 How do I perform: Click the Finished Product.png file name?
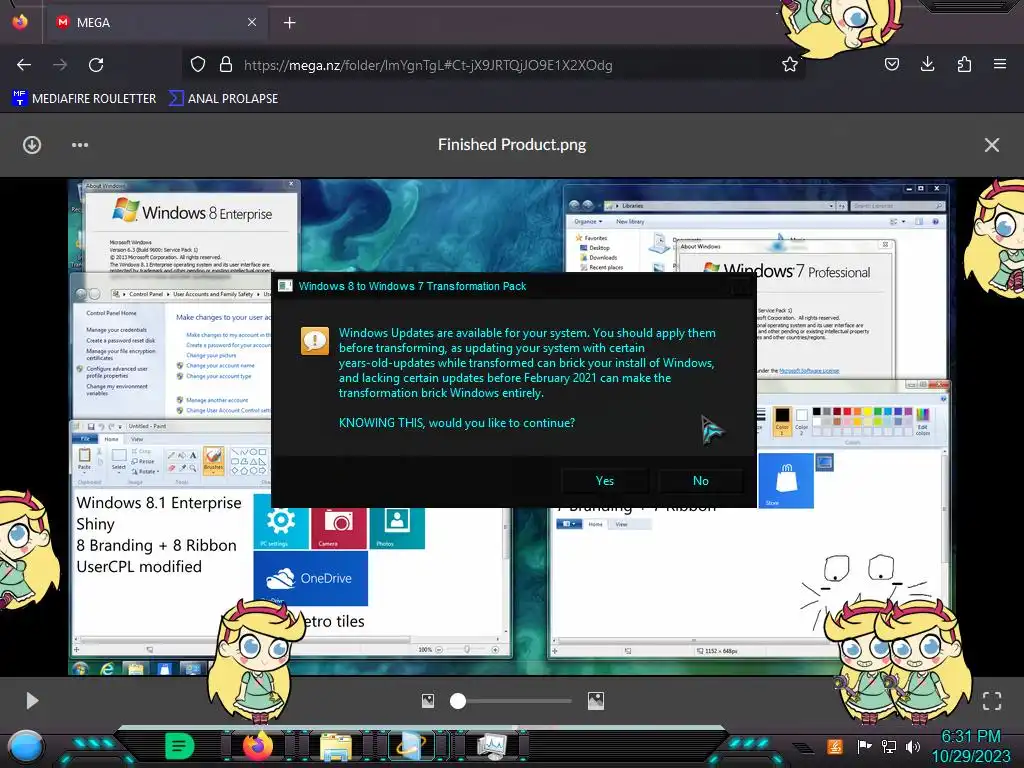coord(512,144)
